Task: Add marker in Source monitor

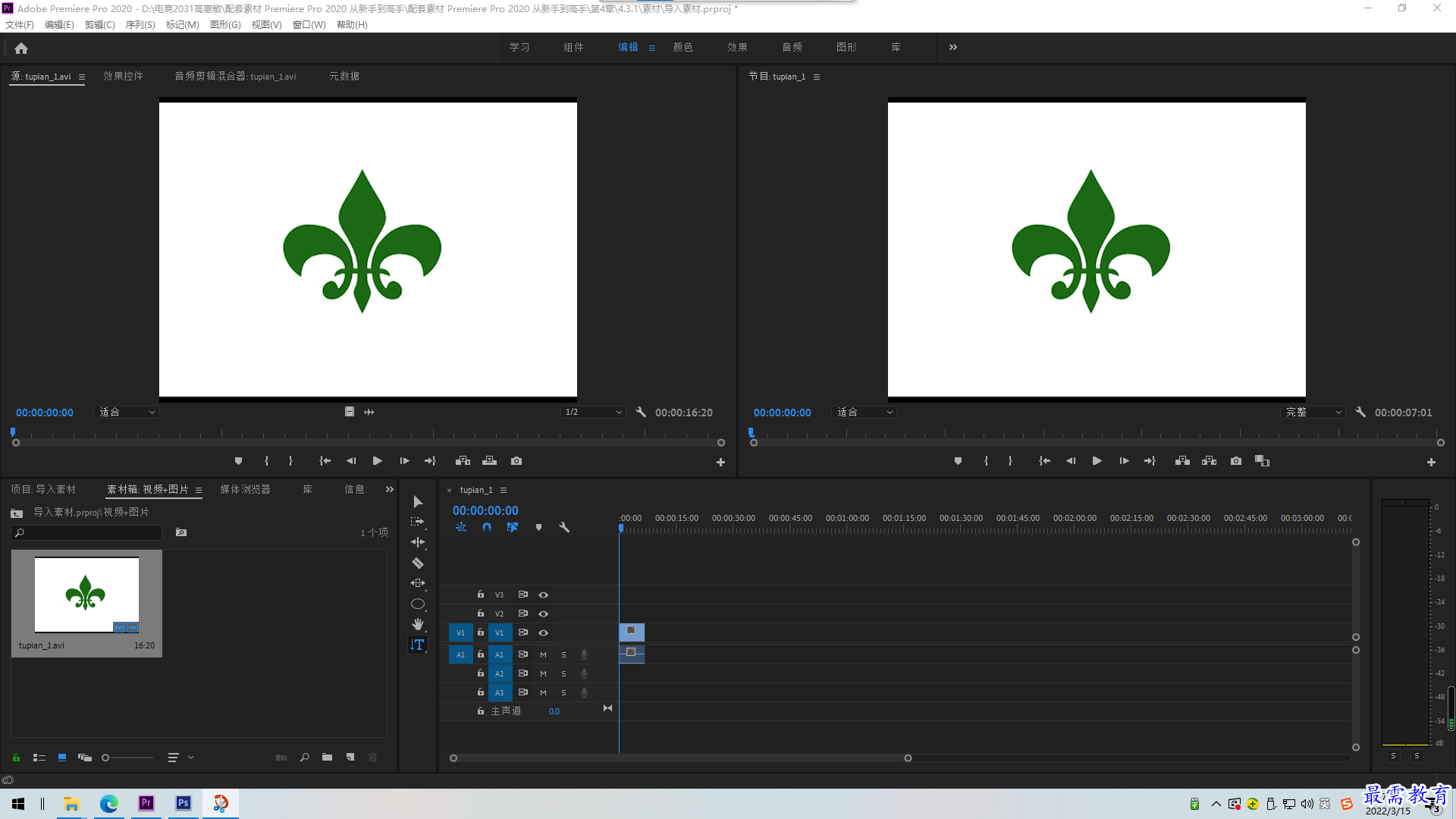Action: (238, 461)
